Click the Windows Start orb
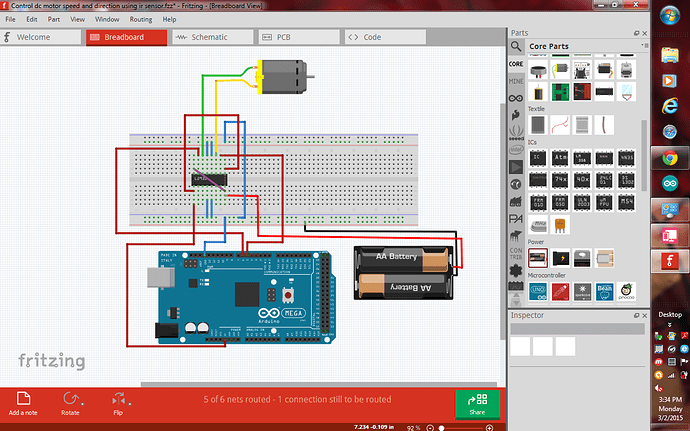This screenshot has width=690, height=431. coord(670,16)
